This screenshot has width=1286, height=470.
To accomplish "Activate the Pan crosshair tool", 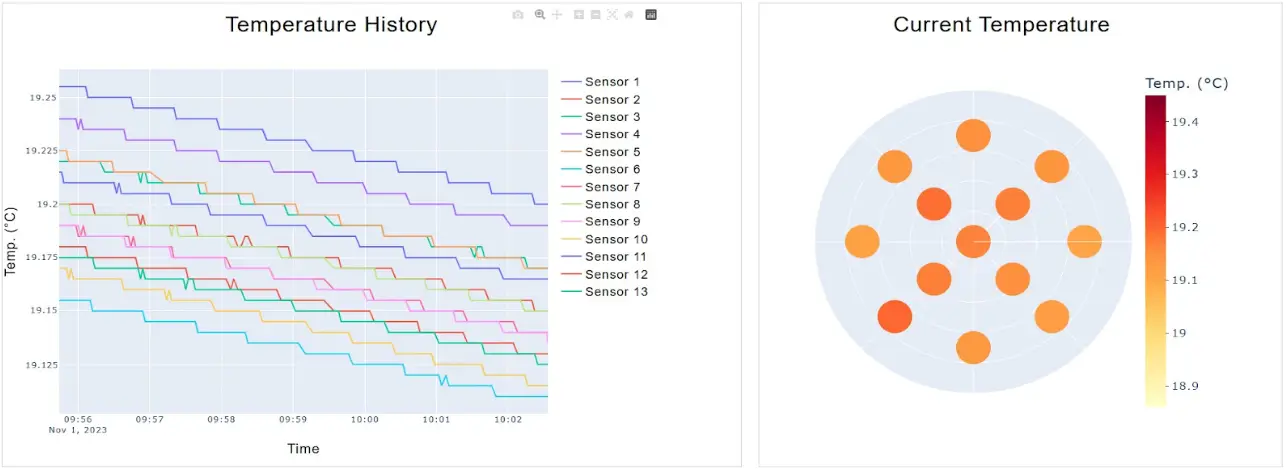I will [557, 15].
